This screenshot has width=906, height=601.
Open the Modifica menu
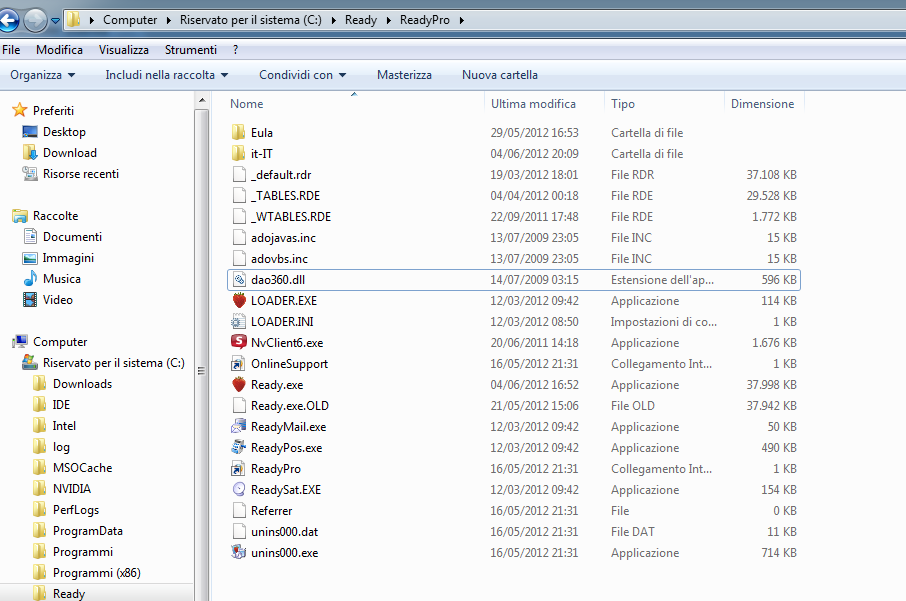(x=60, y=50)
